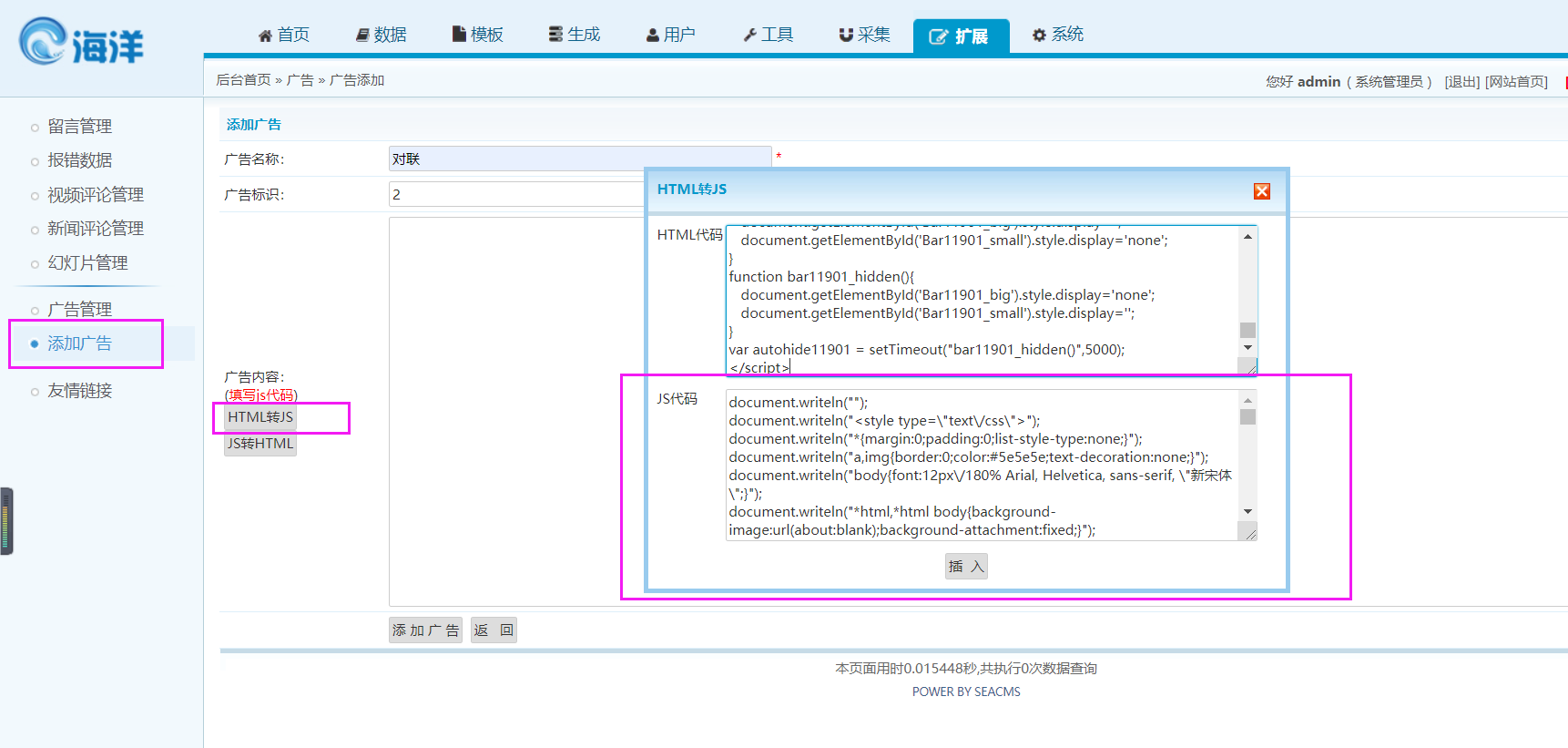Select the 生成 navigation item
Viewport: 1568px width, 748px height.
tap(574, 35)
